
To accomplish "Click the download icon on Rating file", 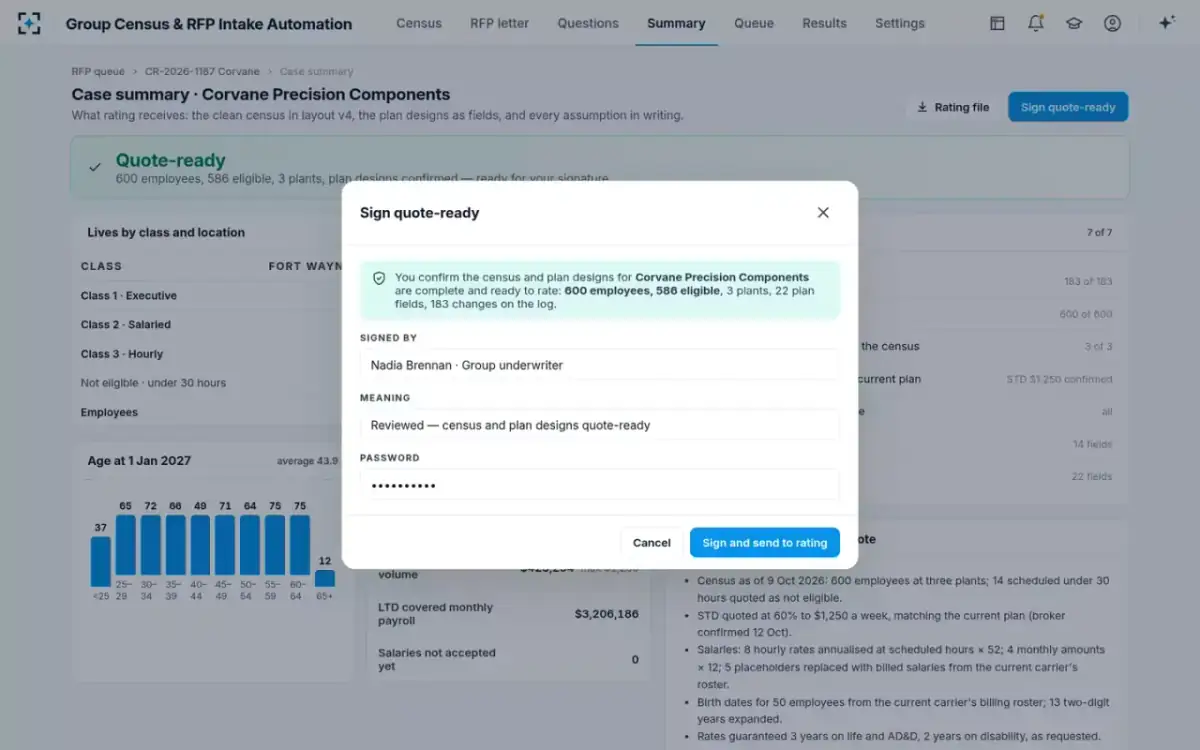I will (922, 107).
